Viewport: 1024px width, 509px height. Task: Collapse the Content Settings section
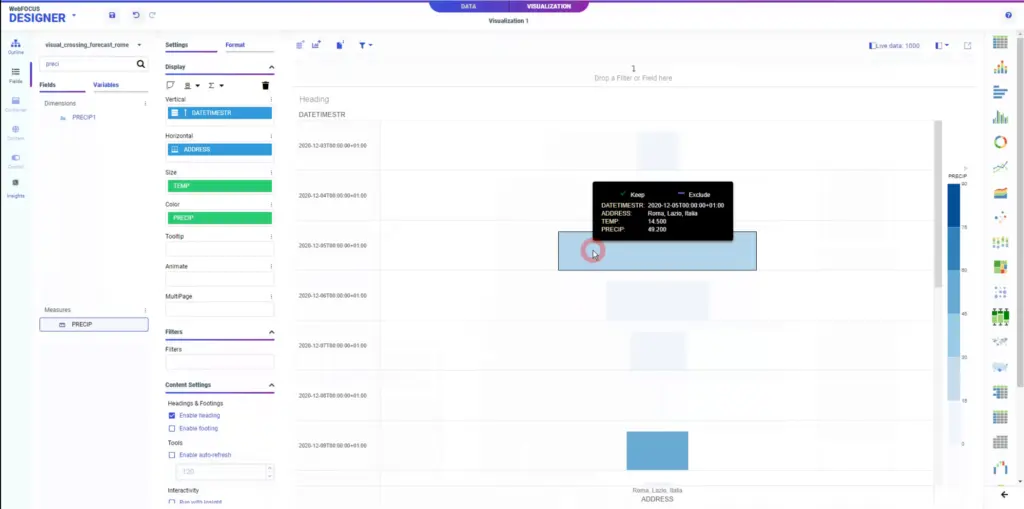point(271,385)
